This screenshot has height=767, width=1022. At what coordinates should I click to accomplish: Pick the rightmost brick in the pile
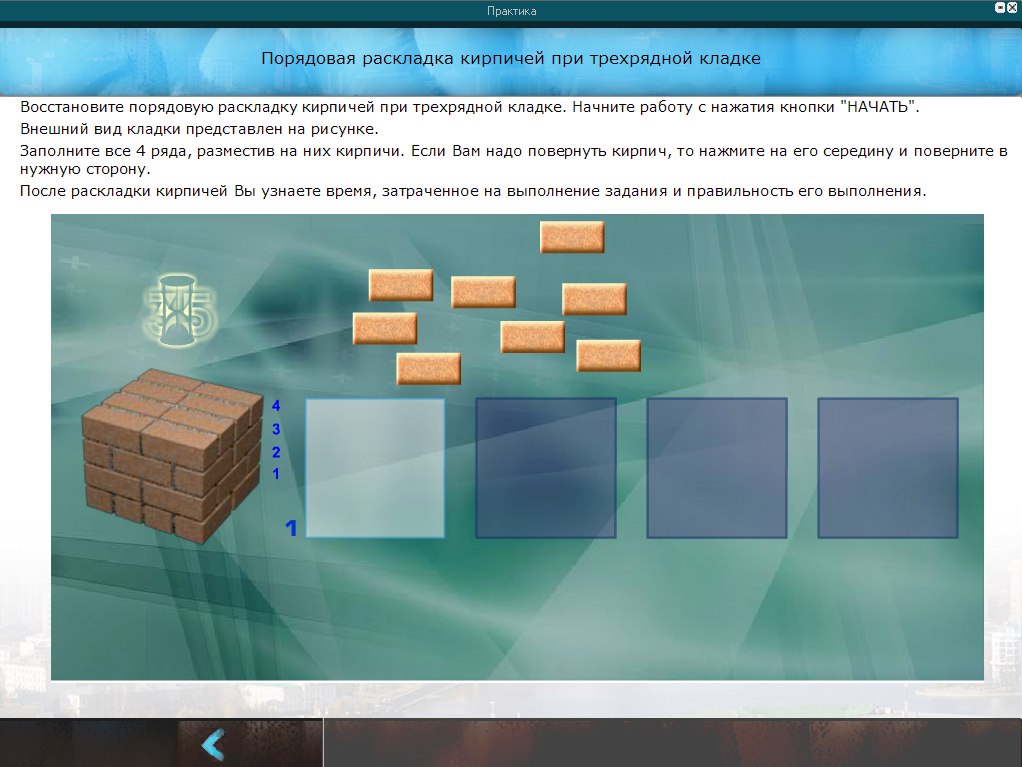(608, 356)
